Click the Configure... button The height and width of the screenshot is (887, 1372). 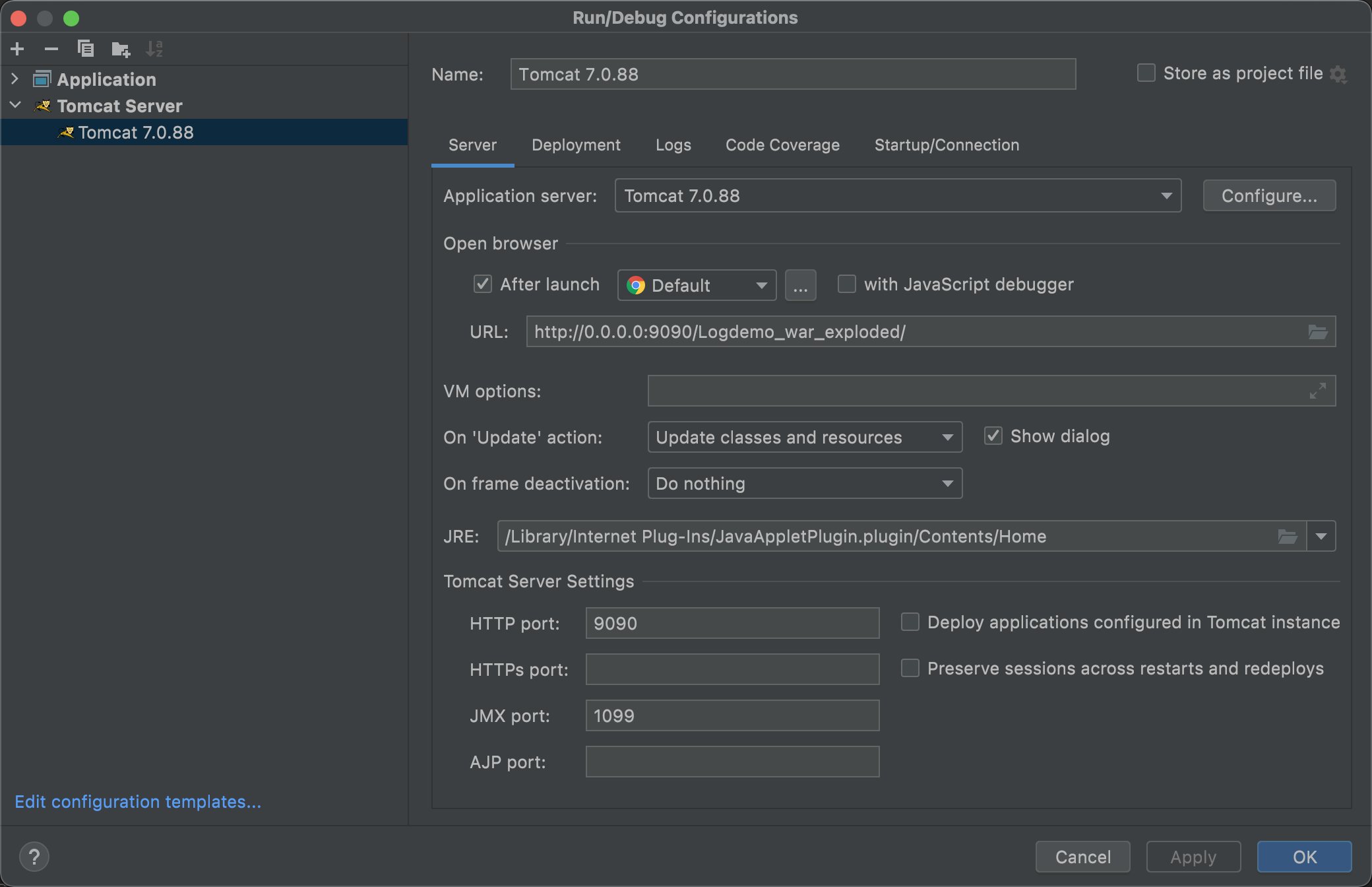tap(1269, 195)
